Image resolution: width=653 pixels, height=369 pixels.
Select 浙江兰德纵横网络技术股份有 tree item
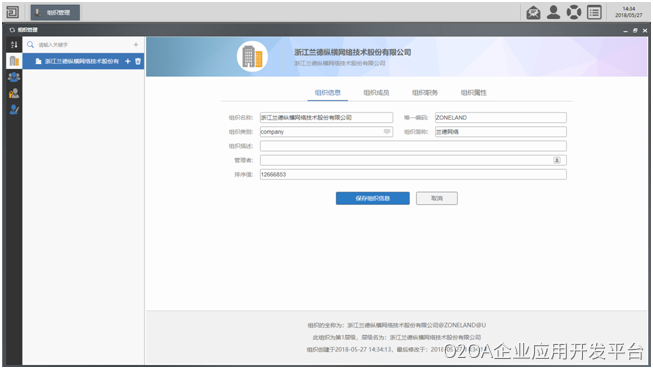tap(83, 61)
